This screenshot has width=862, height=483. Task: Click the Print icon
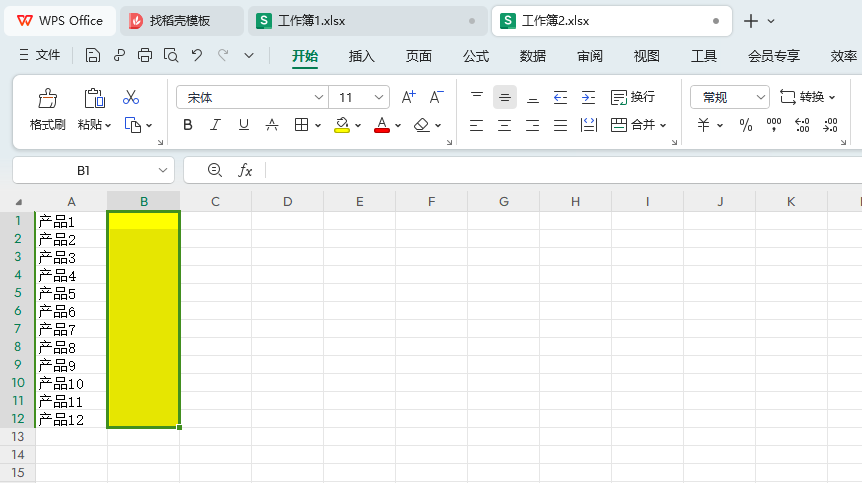[145, 55]
